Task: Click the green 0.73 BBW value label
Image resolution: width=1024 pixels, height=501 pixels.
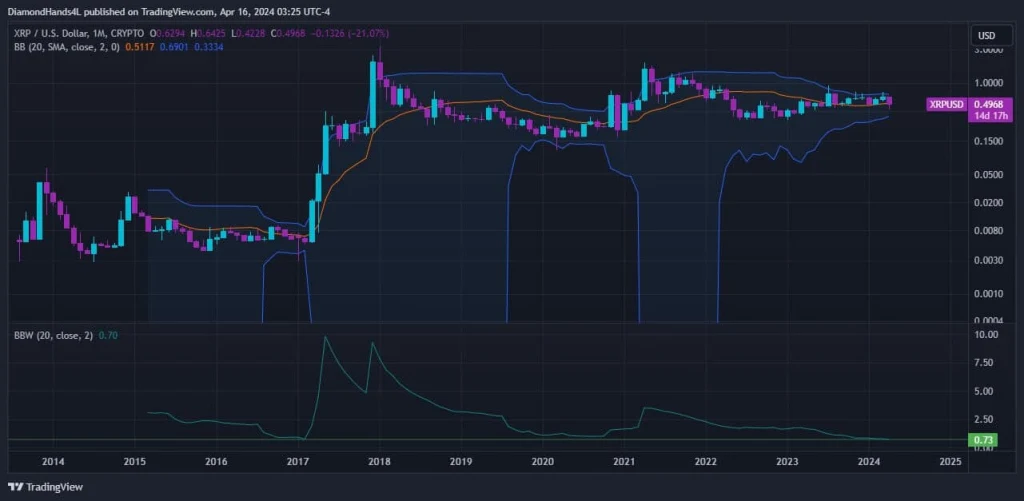Action: pyautogui.click(x=984, y=440)
